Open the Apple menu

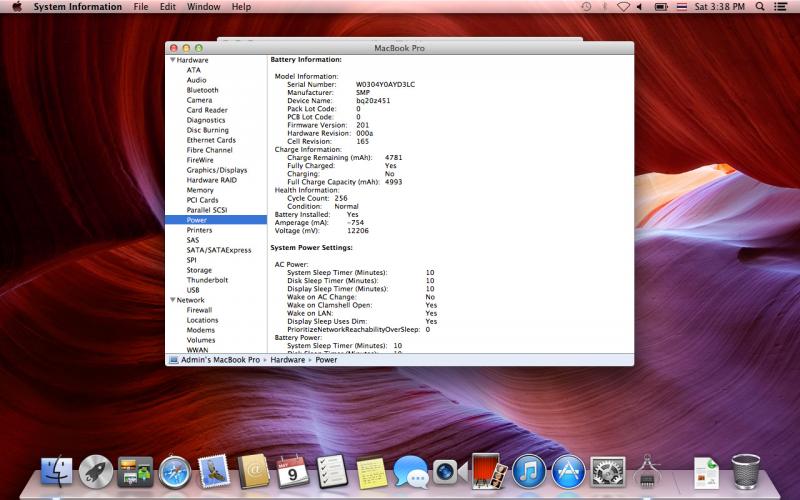(x=17, y=7)
